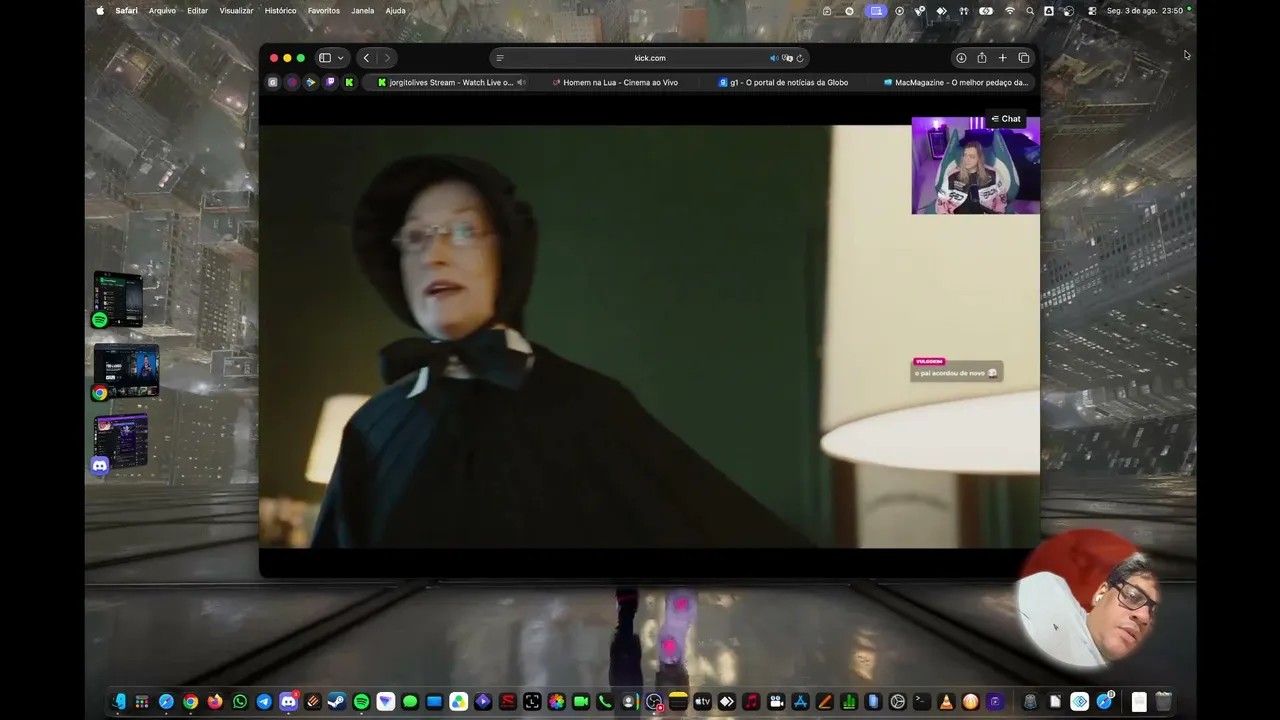Open the Histórico menu
The width and height of the screenshot is (1280, 720).
(x=280, y=11)
